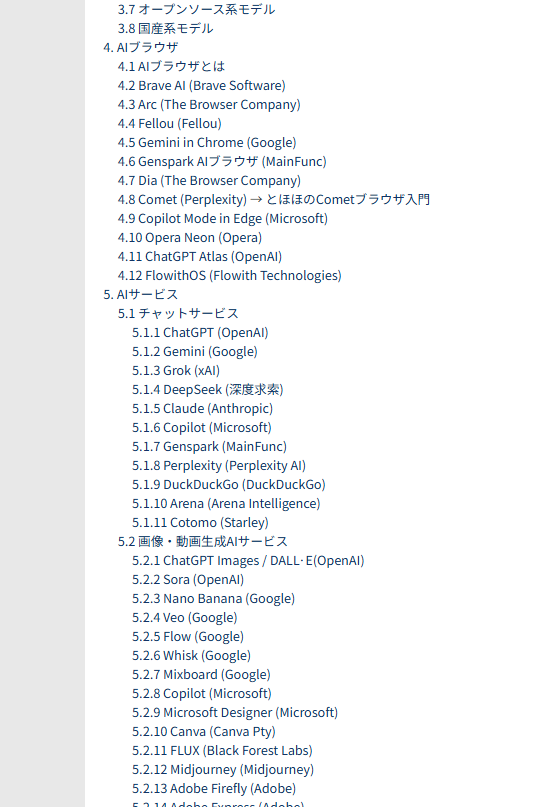This screenshot has width=556, height=807.
Task: Jump to chapter 5. AIサービス
Action: coord(141,295)
